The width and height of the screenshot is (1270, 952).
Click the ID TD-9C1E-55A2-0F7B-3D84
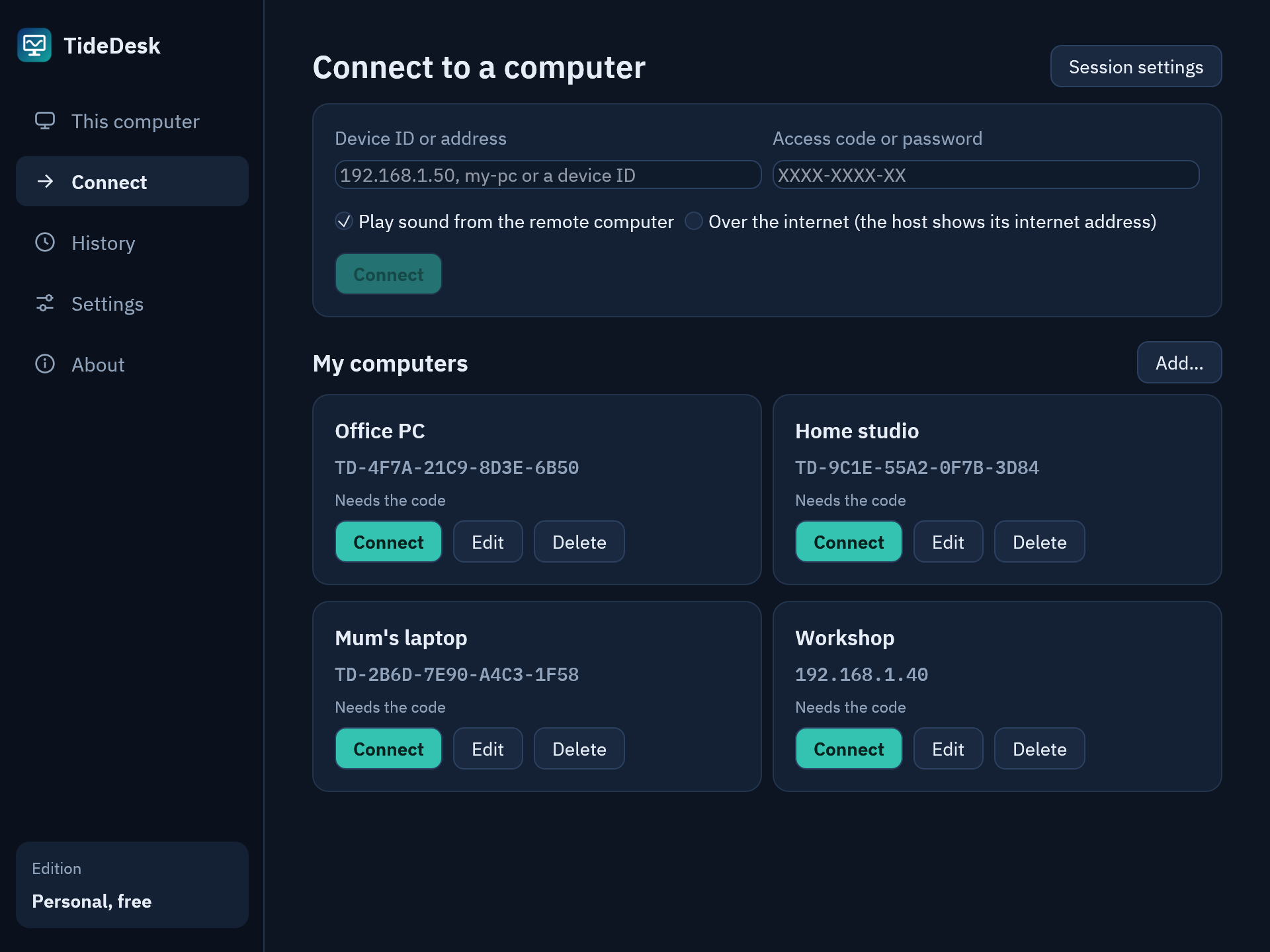(x=917, y=467)
